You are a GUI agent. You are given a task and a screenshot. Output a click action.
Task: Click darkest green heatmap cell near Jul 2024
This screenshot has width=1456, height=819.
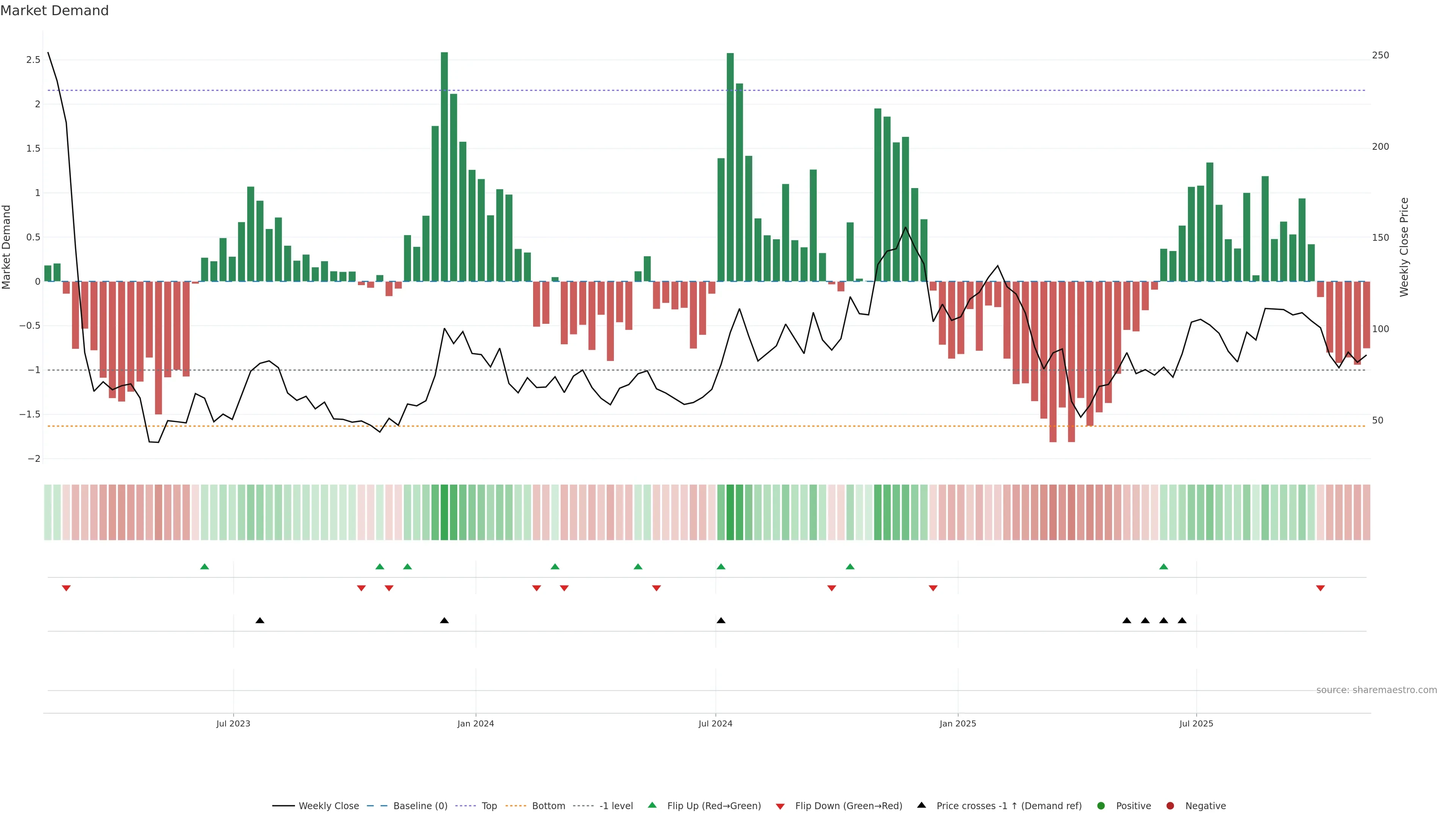730,512
